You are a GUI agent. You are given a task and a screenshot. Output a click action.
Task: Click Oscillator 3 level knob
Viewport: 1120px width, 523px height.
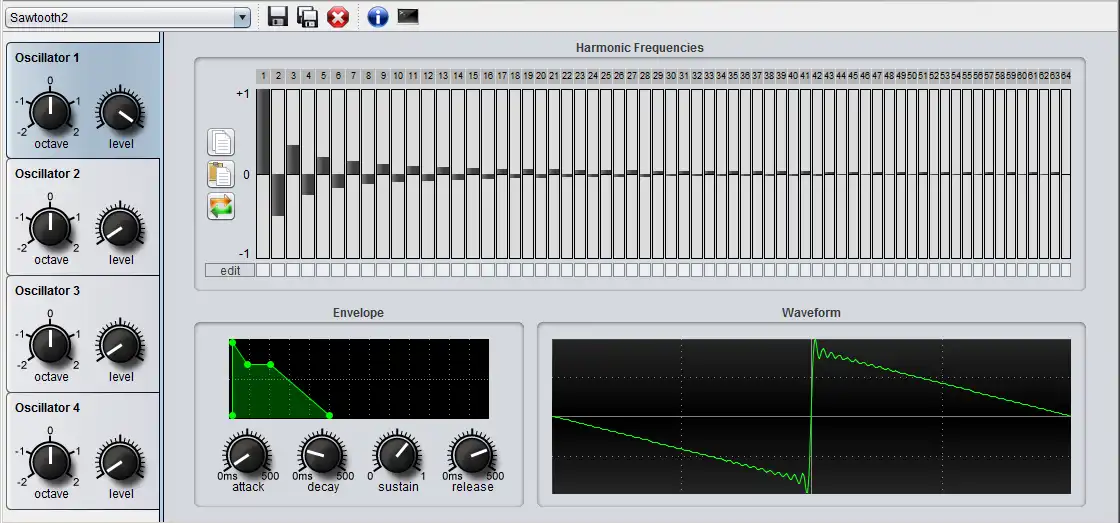[x=121, y=344]
